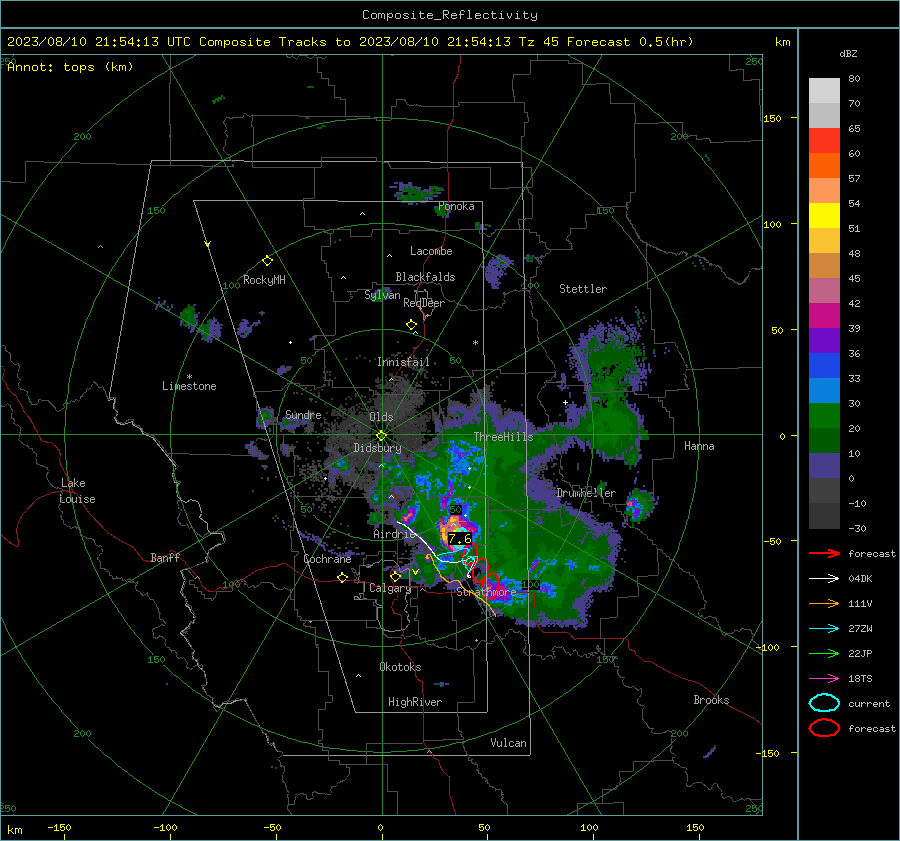
Task: Click the Lacombe city label
Action: pos(431,251)
